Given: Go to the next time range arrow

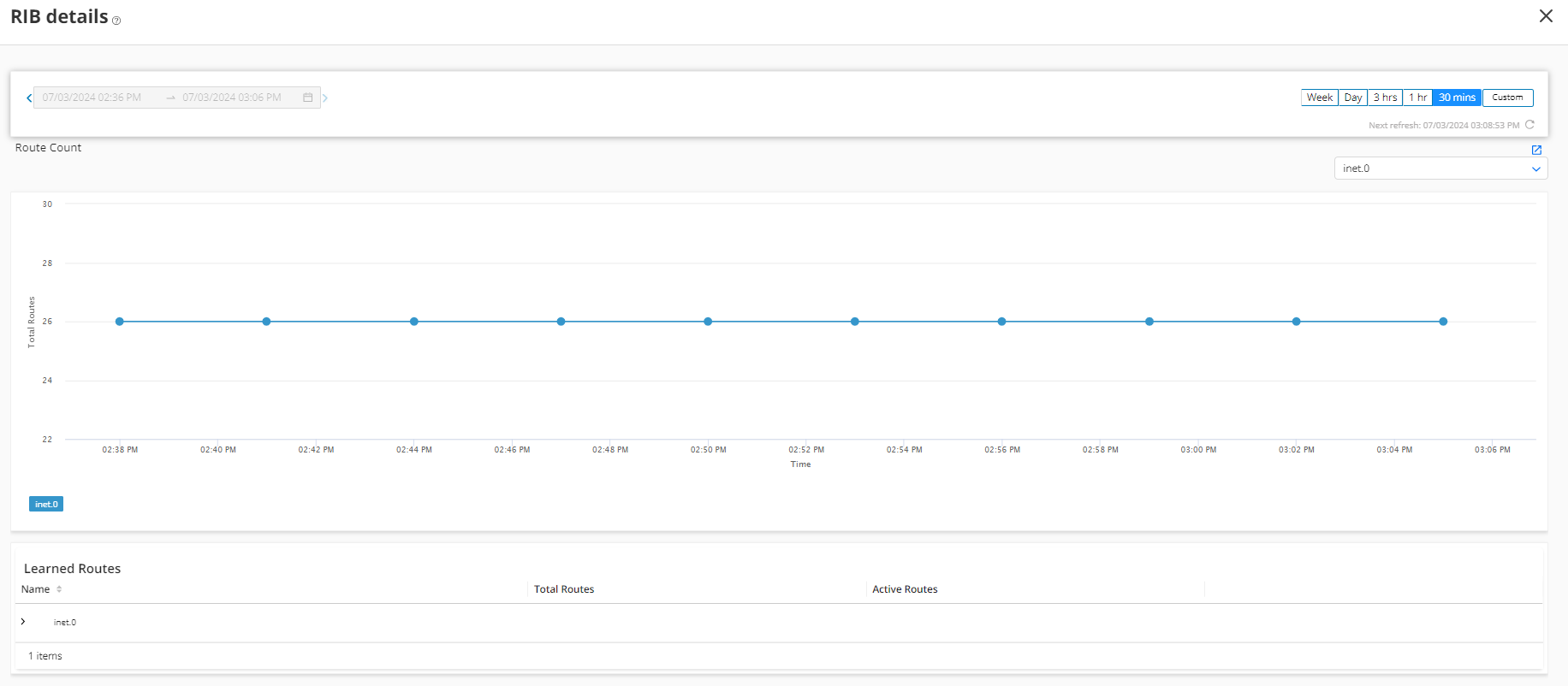Looking at the screenshot, I should tap(325, 98).
